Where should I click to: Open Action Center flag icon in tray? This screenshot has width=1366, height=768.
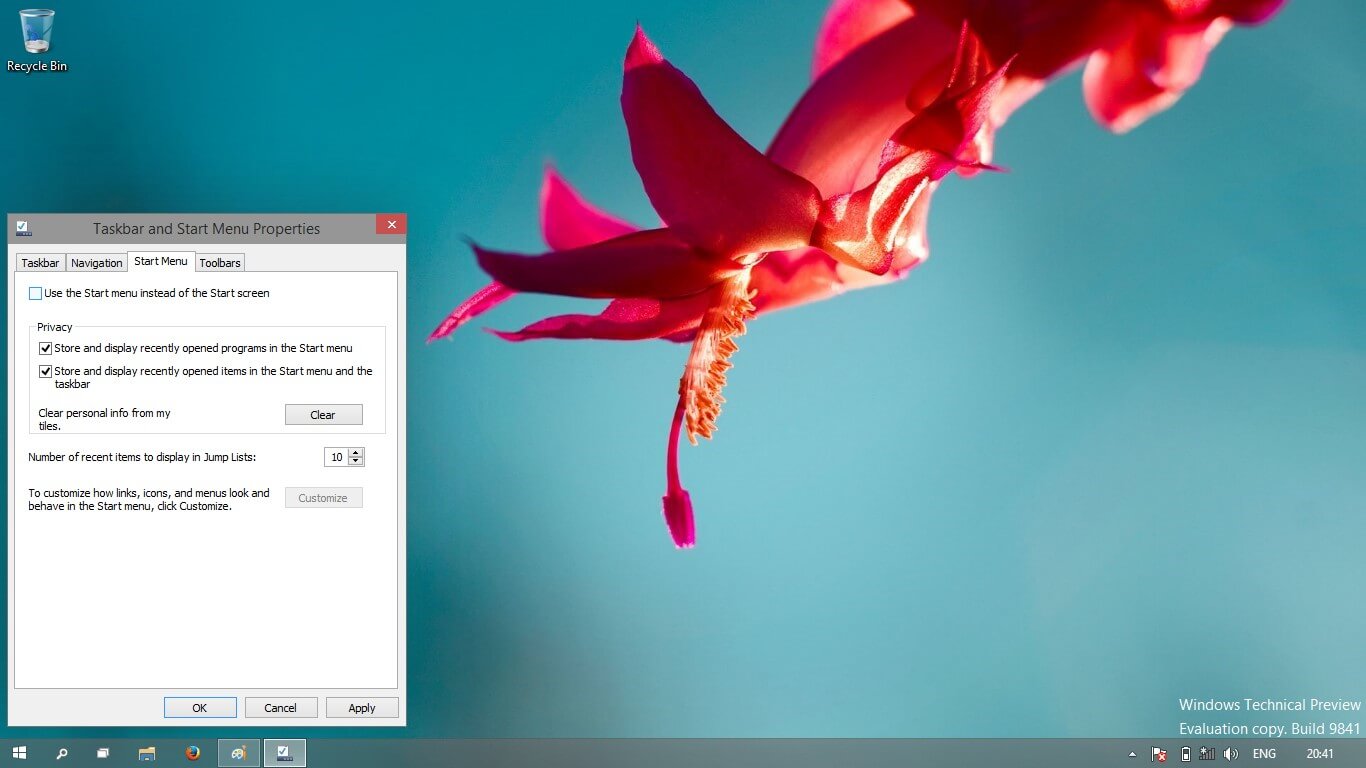pos(1159,754)
